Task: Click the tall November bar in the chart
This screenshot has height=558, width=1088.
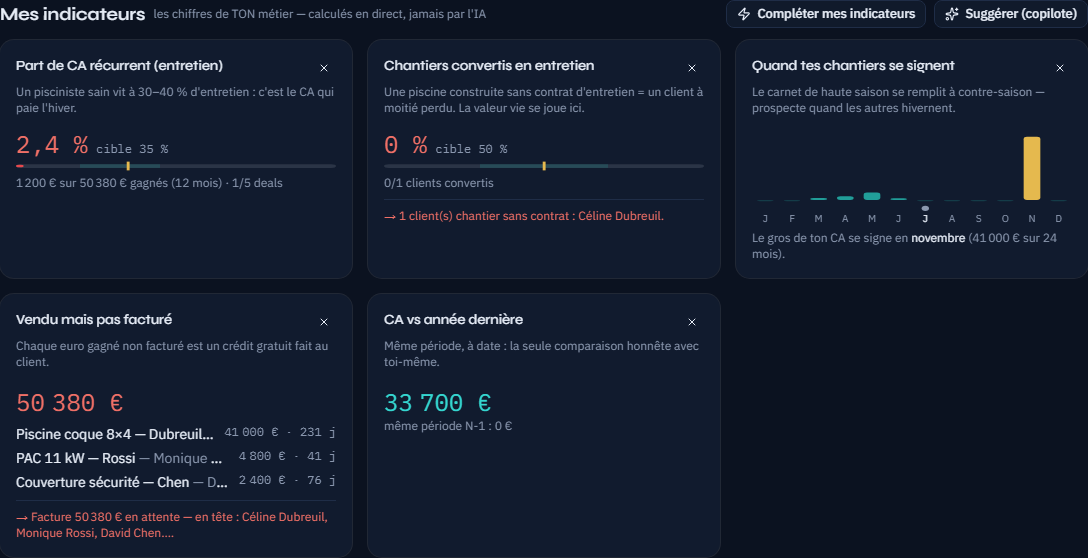Action: (x=1032, y=168)
